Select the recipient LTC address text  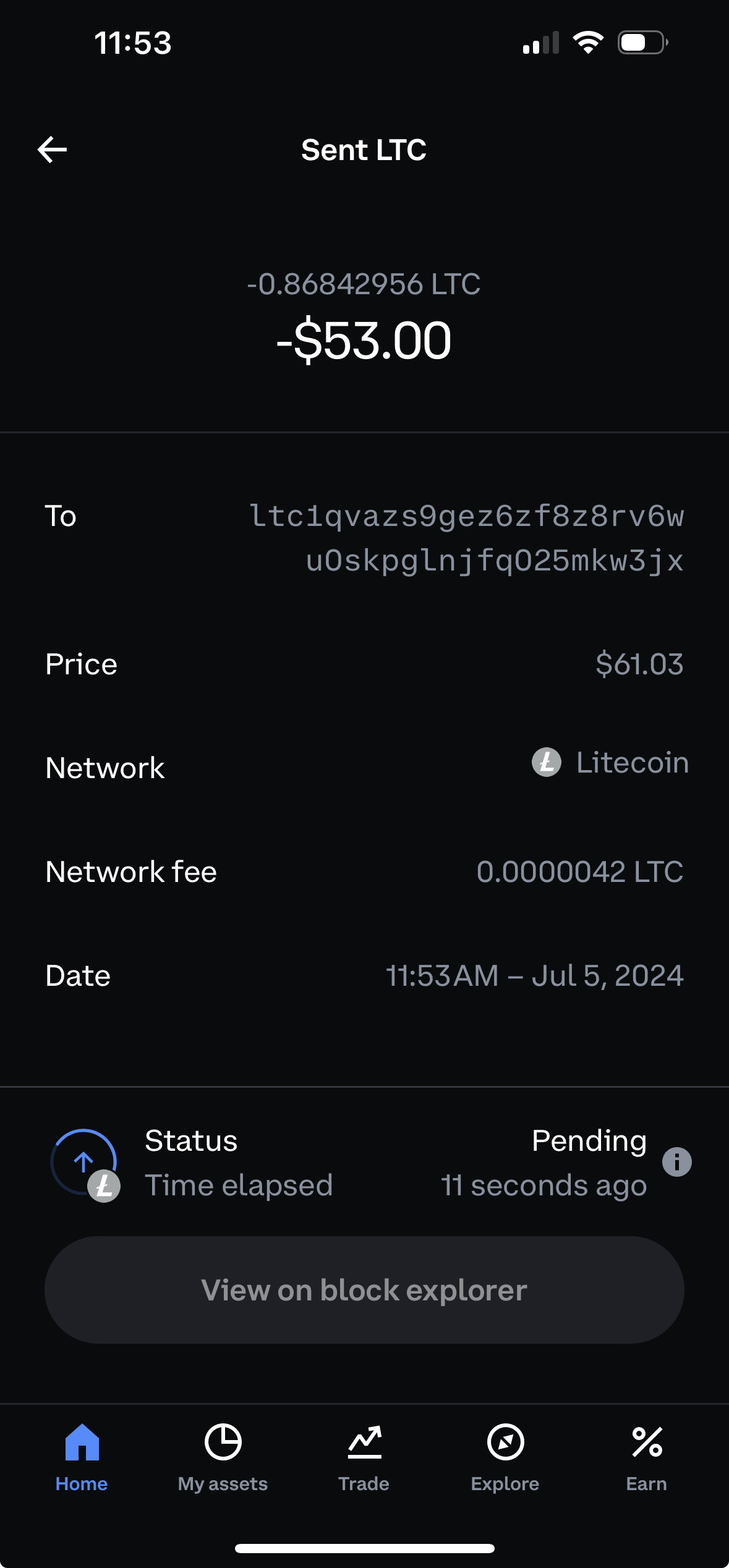pos(466,538)
